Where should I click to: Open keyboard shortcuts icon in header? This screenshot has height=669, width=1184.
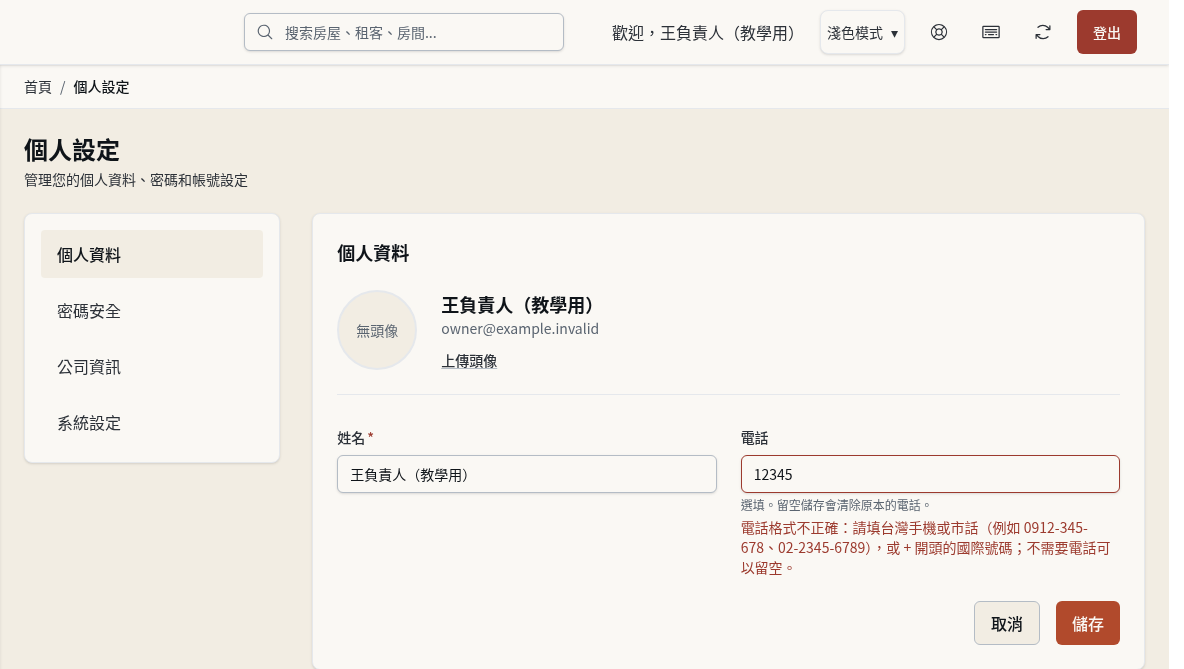tap(991, 32)
